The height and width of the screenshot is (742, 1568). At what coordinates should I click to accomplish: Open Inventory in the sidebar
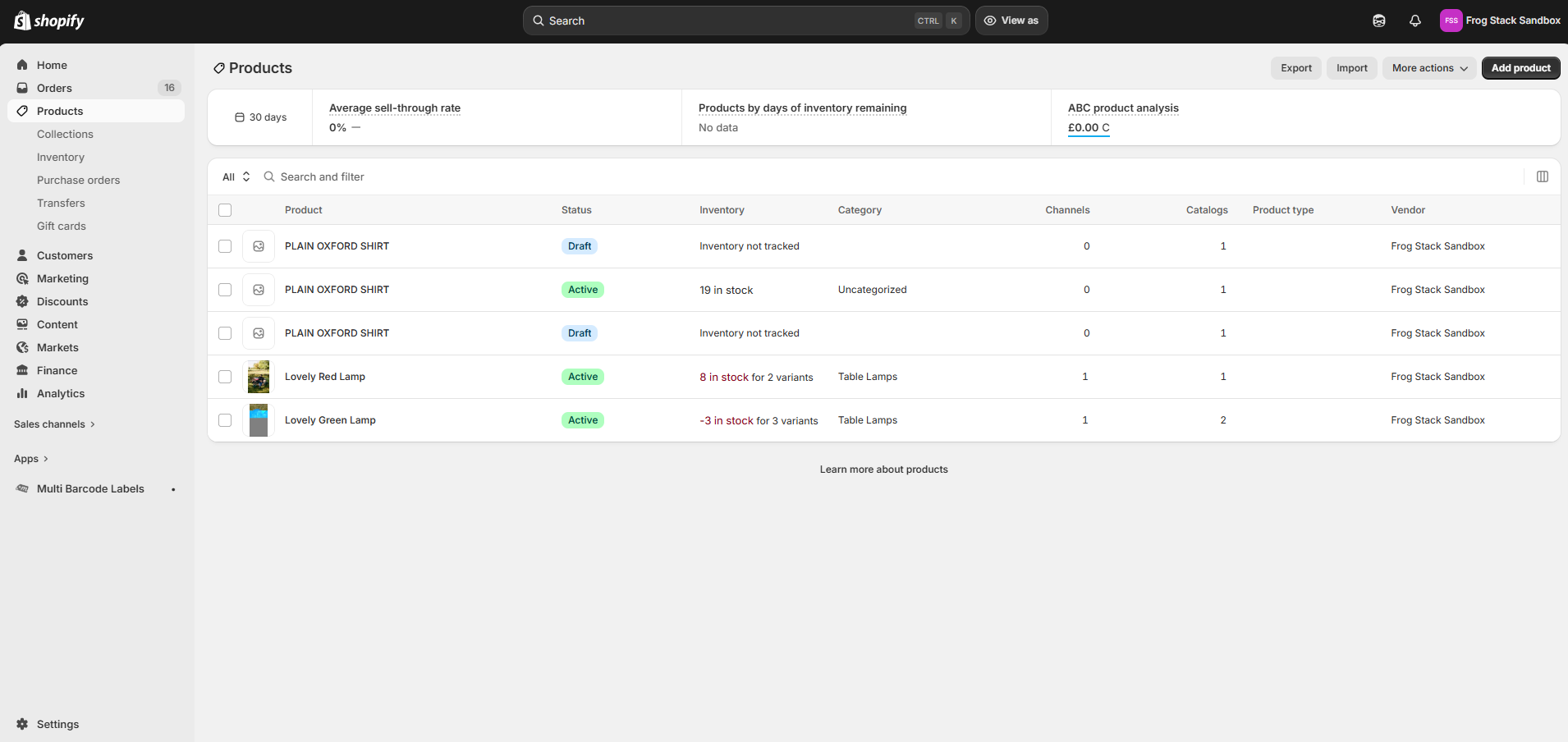pyautogui.click(x=61, y=157)
